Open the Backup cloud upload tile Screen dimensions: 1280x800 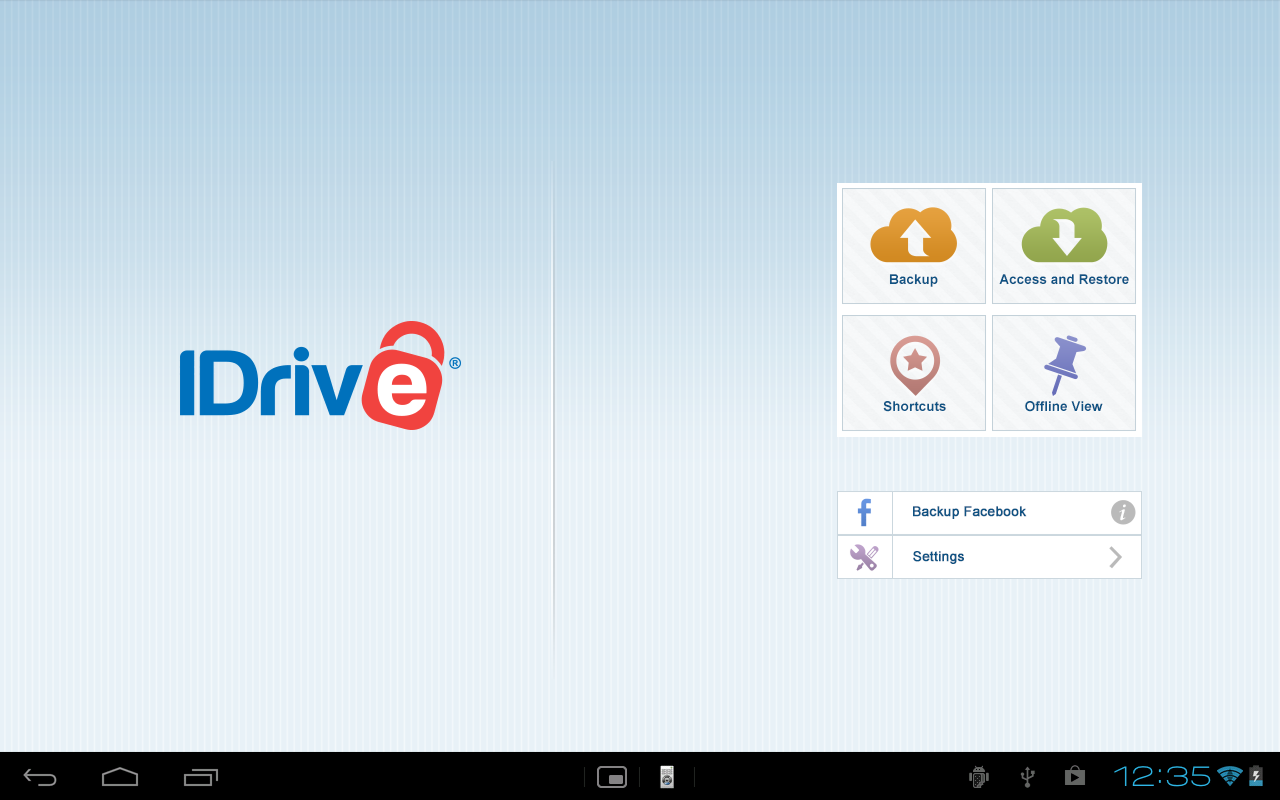914,246
